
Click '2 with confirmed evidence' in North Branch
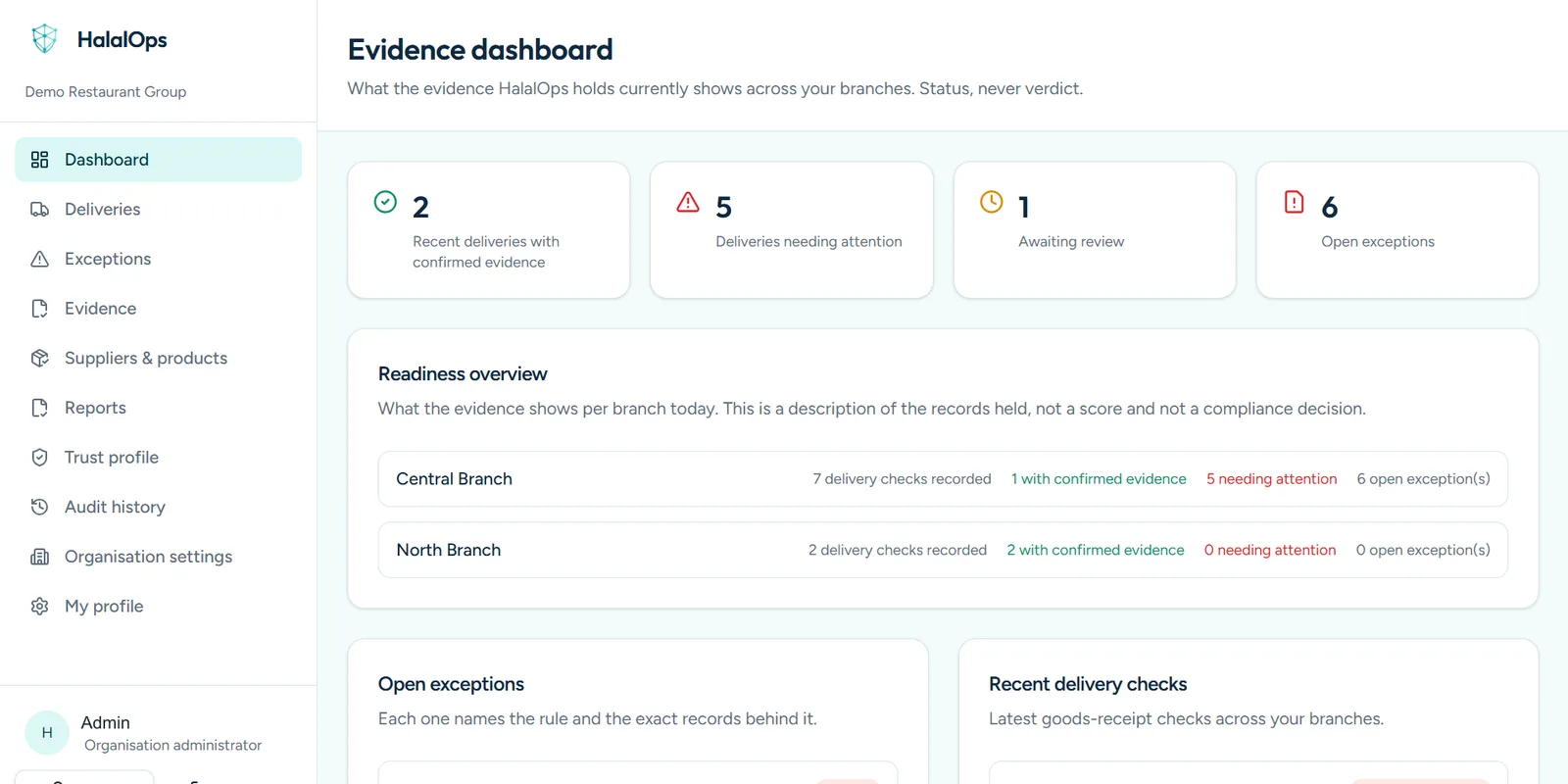point(1096,550)
